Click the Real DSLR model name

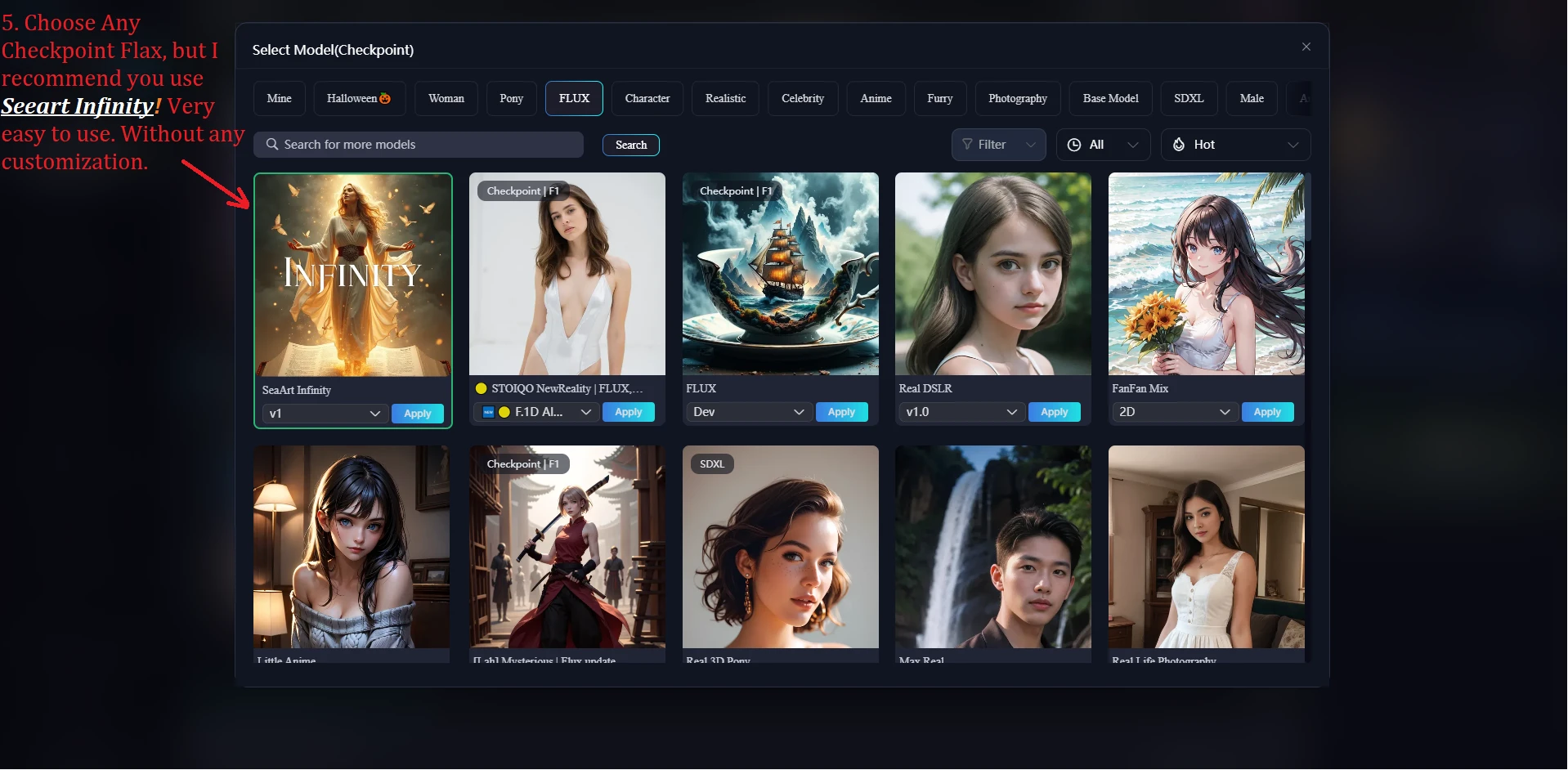925,388
